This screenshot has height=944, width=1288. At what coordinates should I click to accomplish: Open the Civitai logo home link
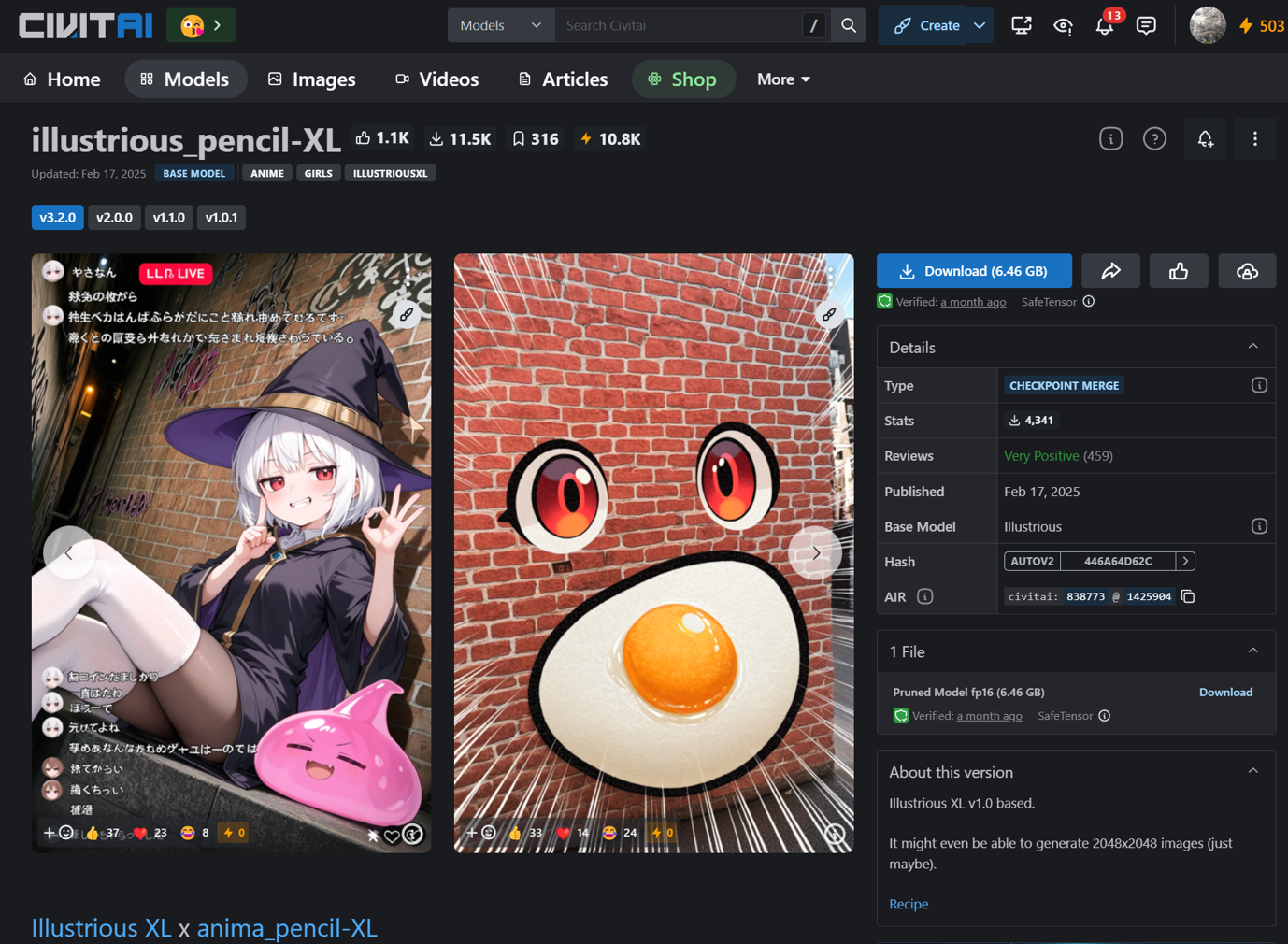click(x=85, y=25)
